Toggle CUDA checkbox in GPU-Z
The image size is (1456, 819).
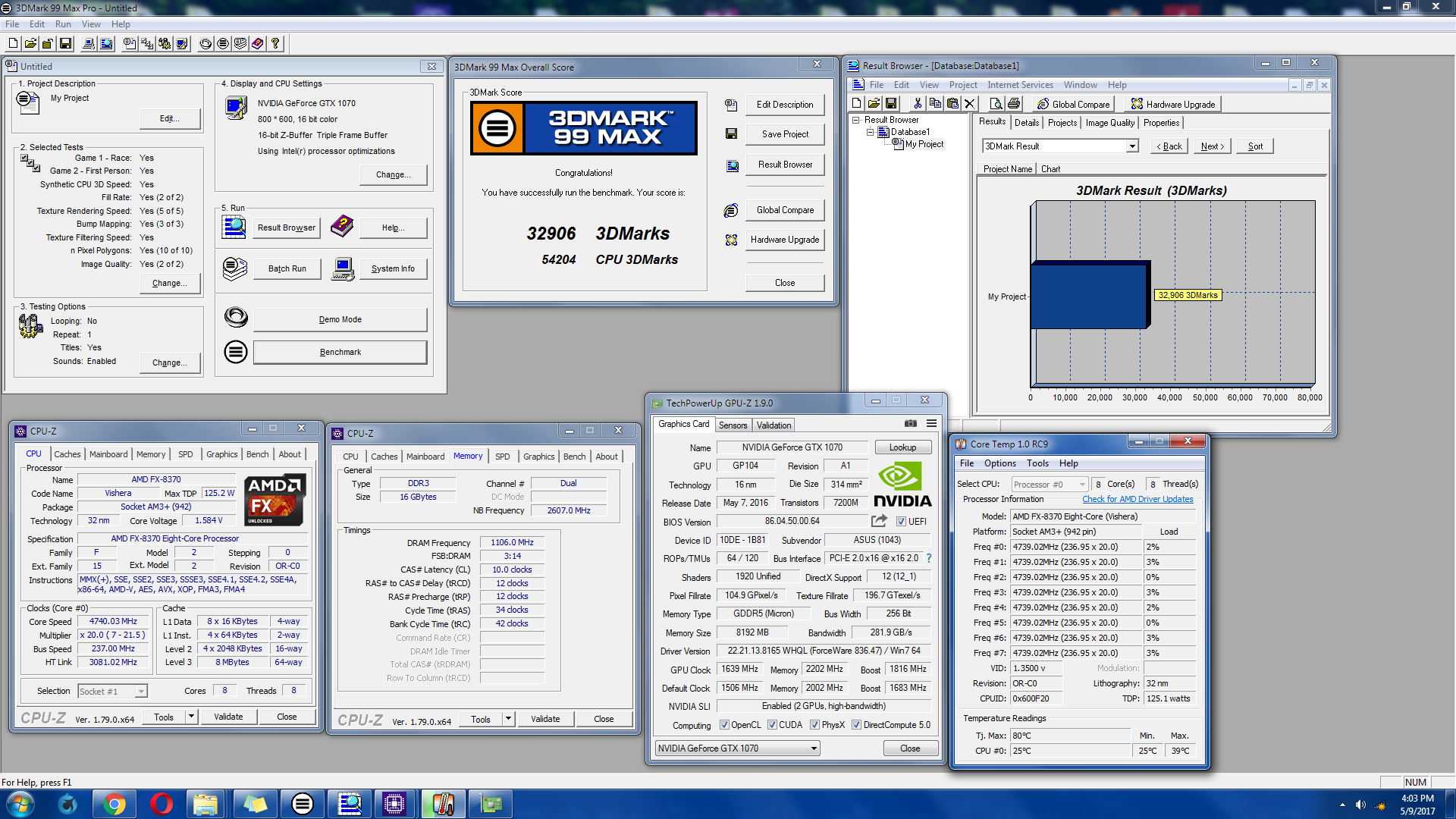point(772,725)
